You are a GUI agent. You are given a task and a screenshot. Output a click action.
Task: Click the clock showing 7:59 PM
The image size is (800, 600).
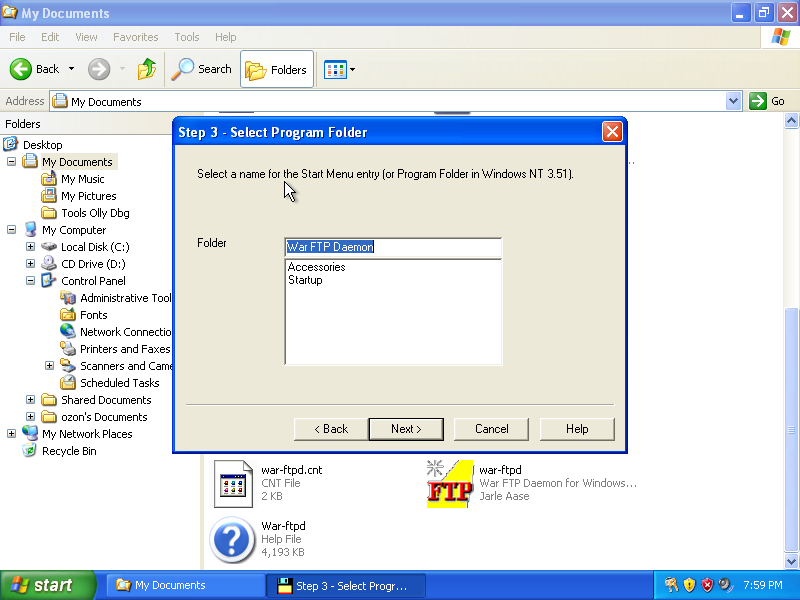click(x=763, y=585)
